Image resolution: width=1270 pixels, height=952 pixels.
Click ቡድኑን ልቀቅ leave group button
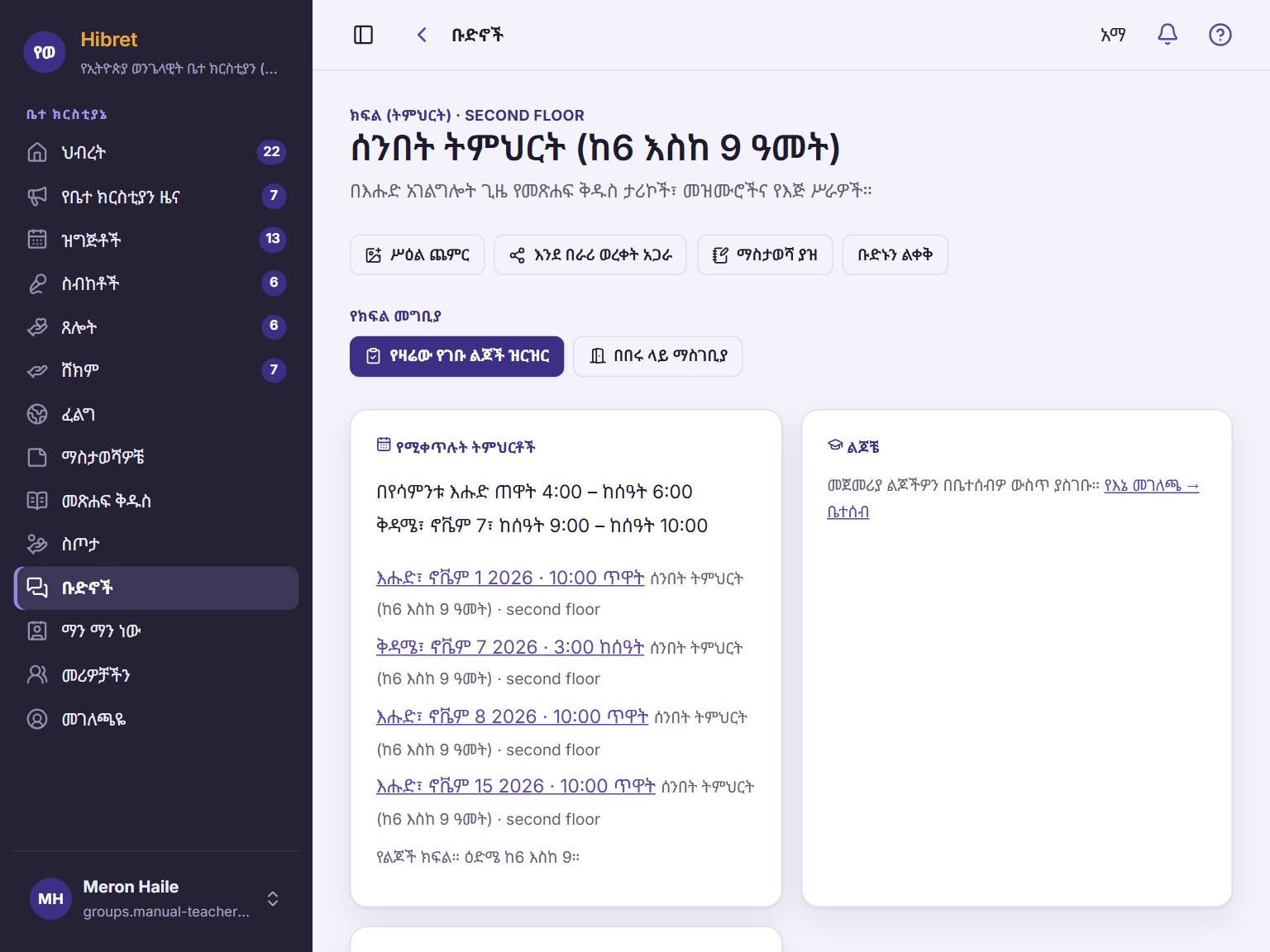click(x=895, y=255)
